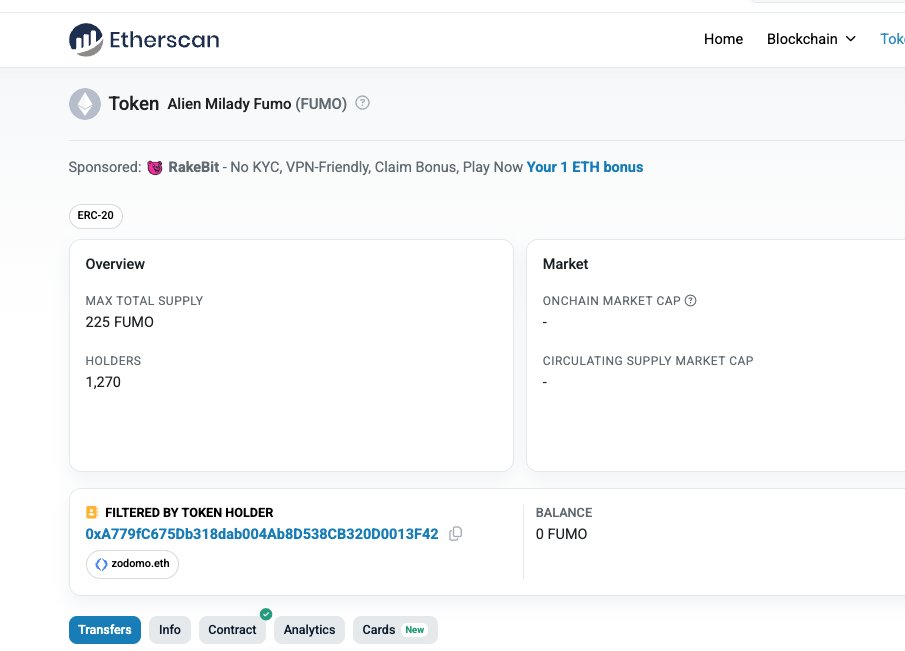Open the Contract tab

pyautogui.click(x=232, y=630)
